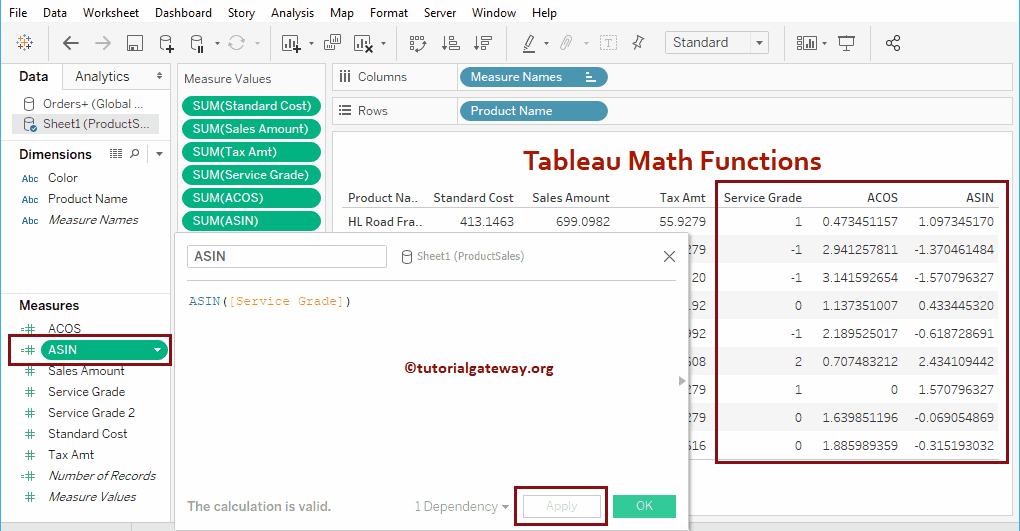This screenshot has width=1020, height=531.
Task: Open the ASIN measure pill dropdown
Action: 157,350
